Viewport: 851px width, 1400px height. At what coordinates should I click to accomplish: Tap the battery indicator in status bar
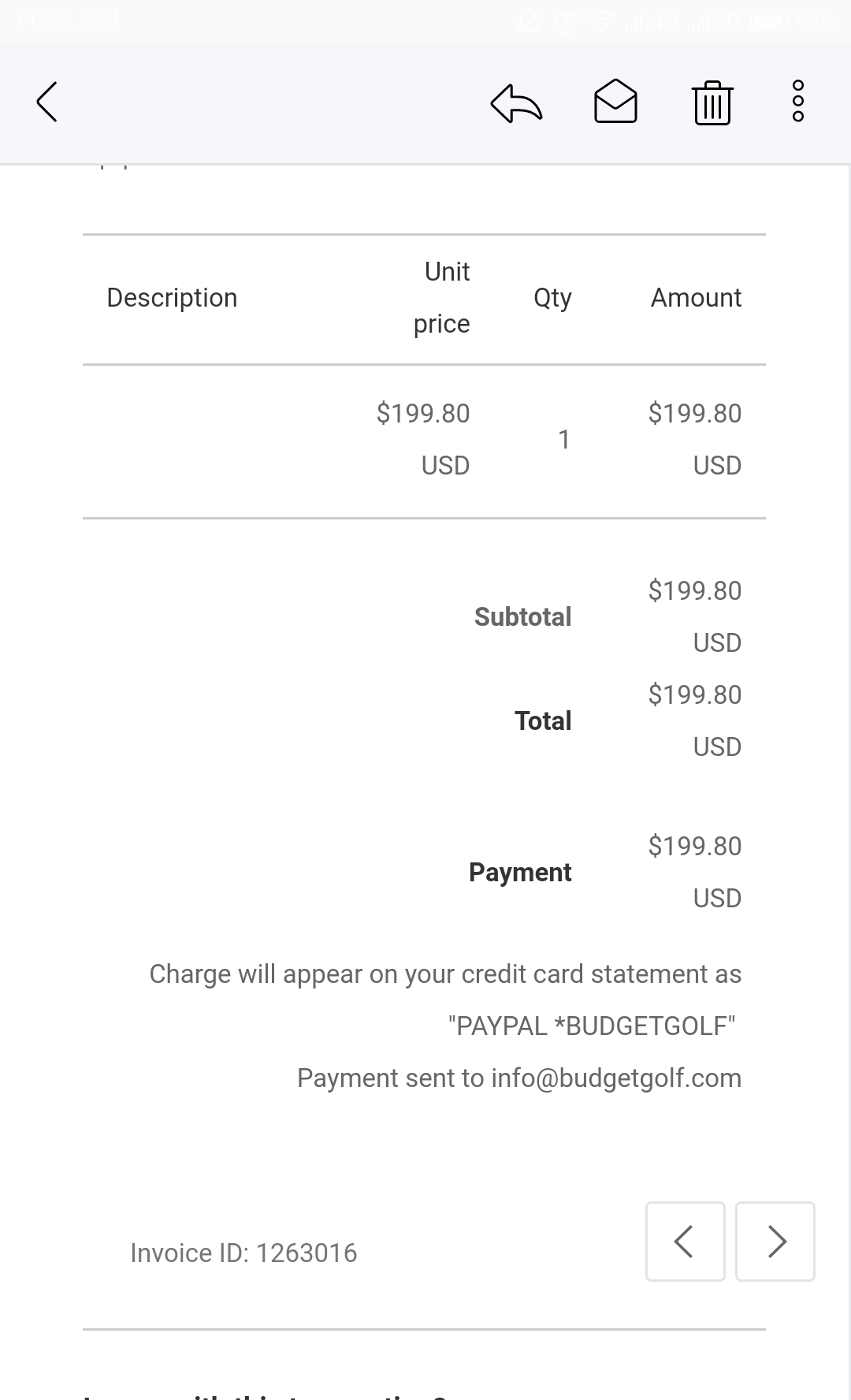point(770,21)
